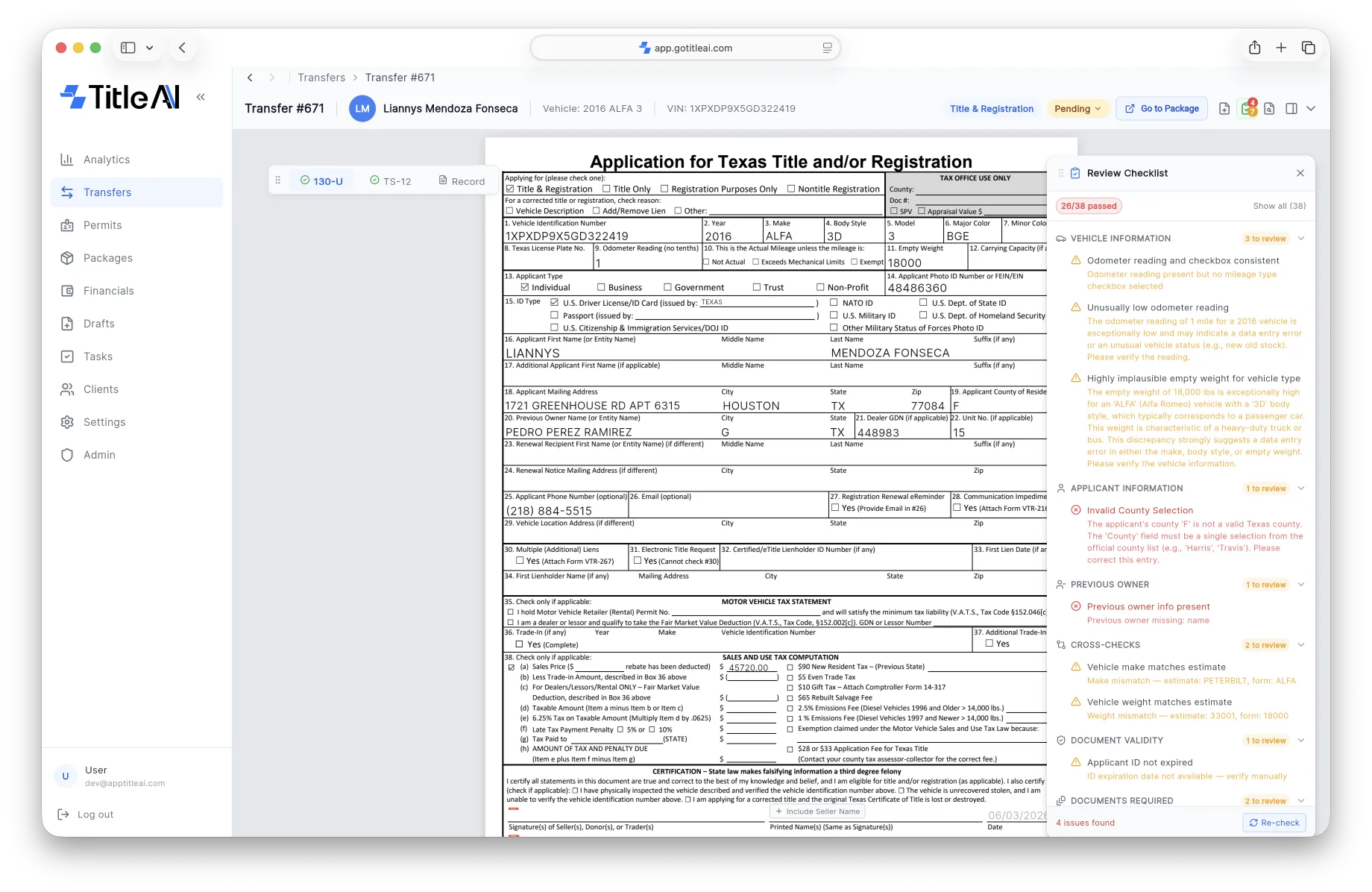1372x892 pixels.
Task: Grab the document tabs drag handle
Action: click(277, 180)
